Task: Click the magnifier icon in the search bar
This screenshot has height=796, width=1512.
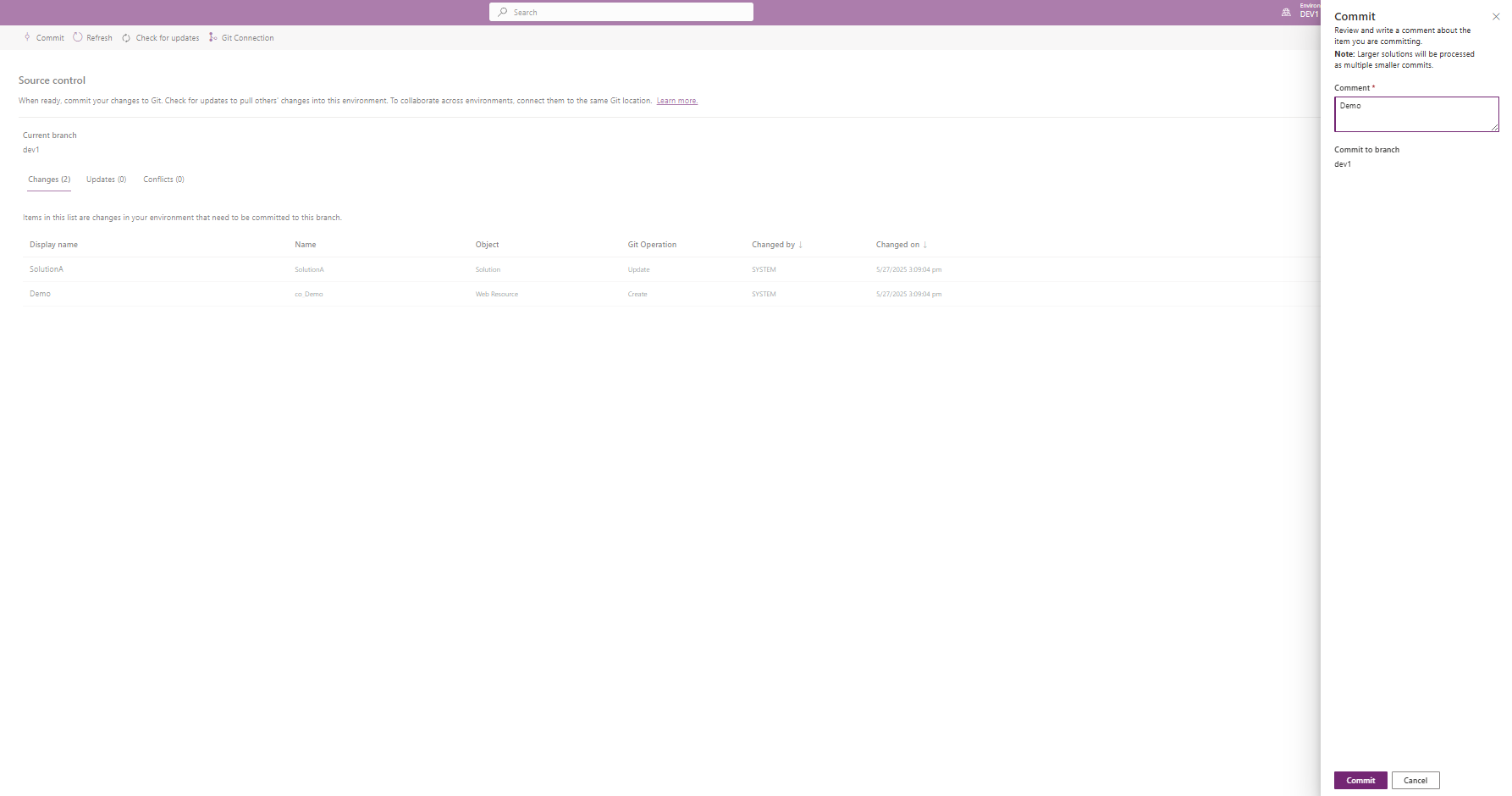Action: 503,12
